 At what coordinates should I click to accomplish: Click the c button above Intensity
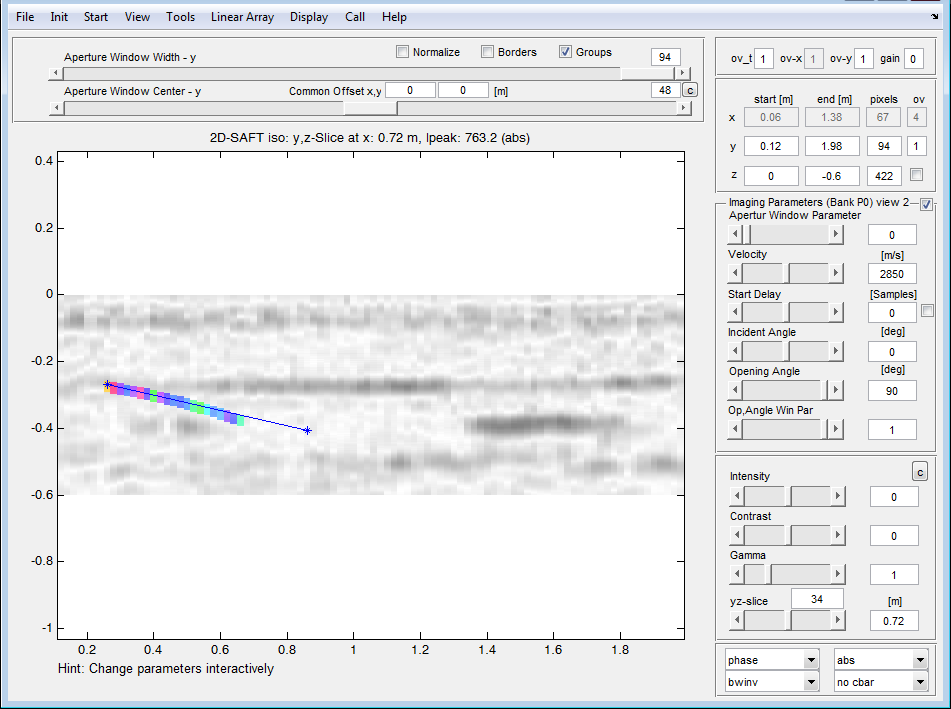920,472
